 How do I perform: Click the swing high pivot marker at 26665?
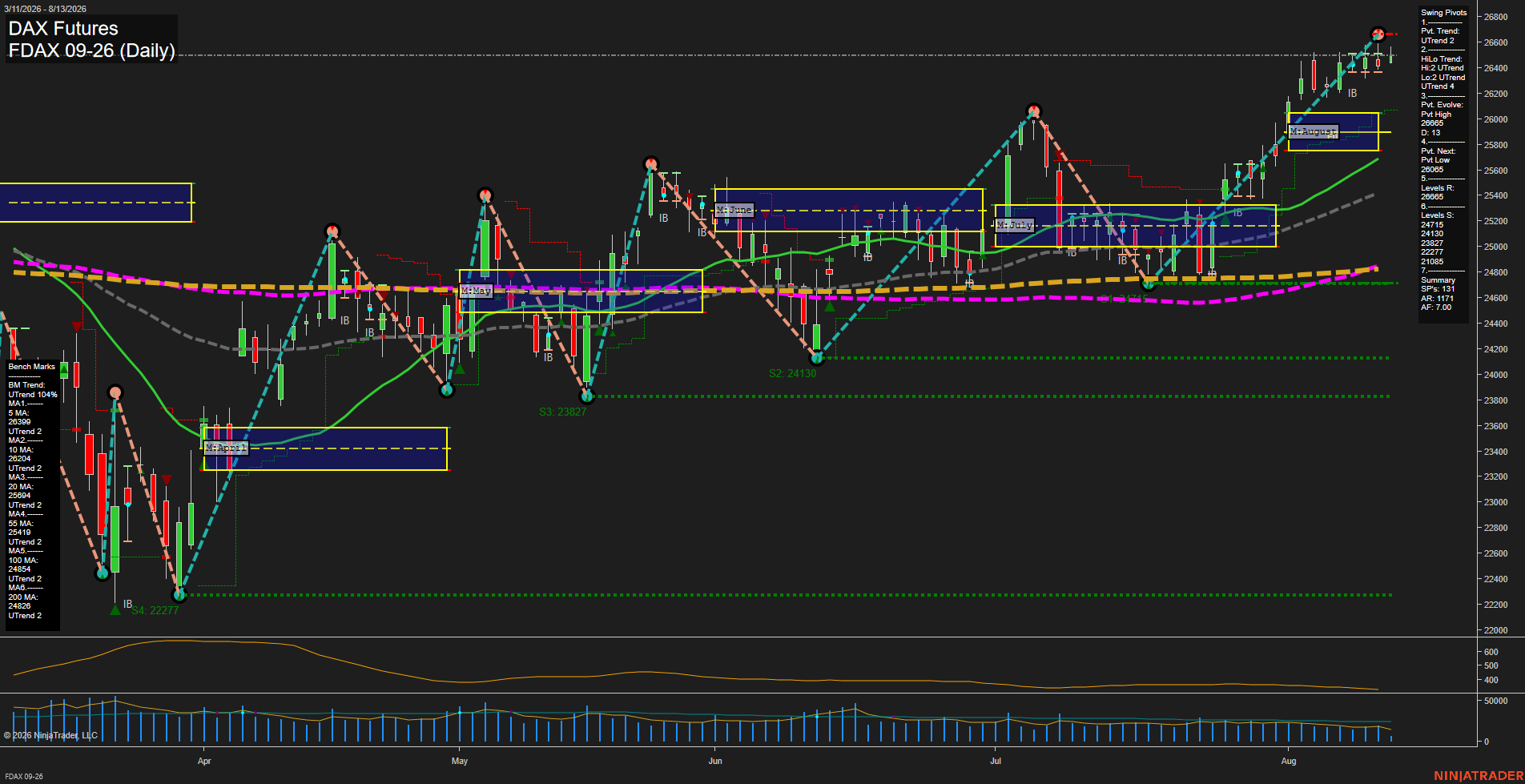(x=1378, y=34)
